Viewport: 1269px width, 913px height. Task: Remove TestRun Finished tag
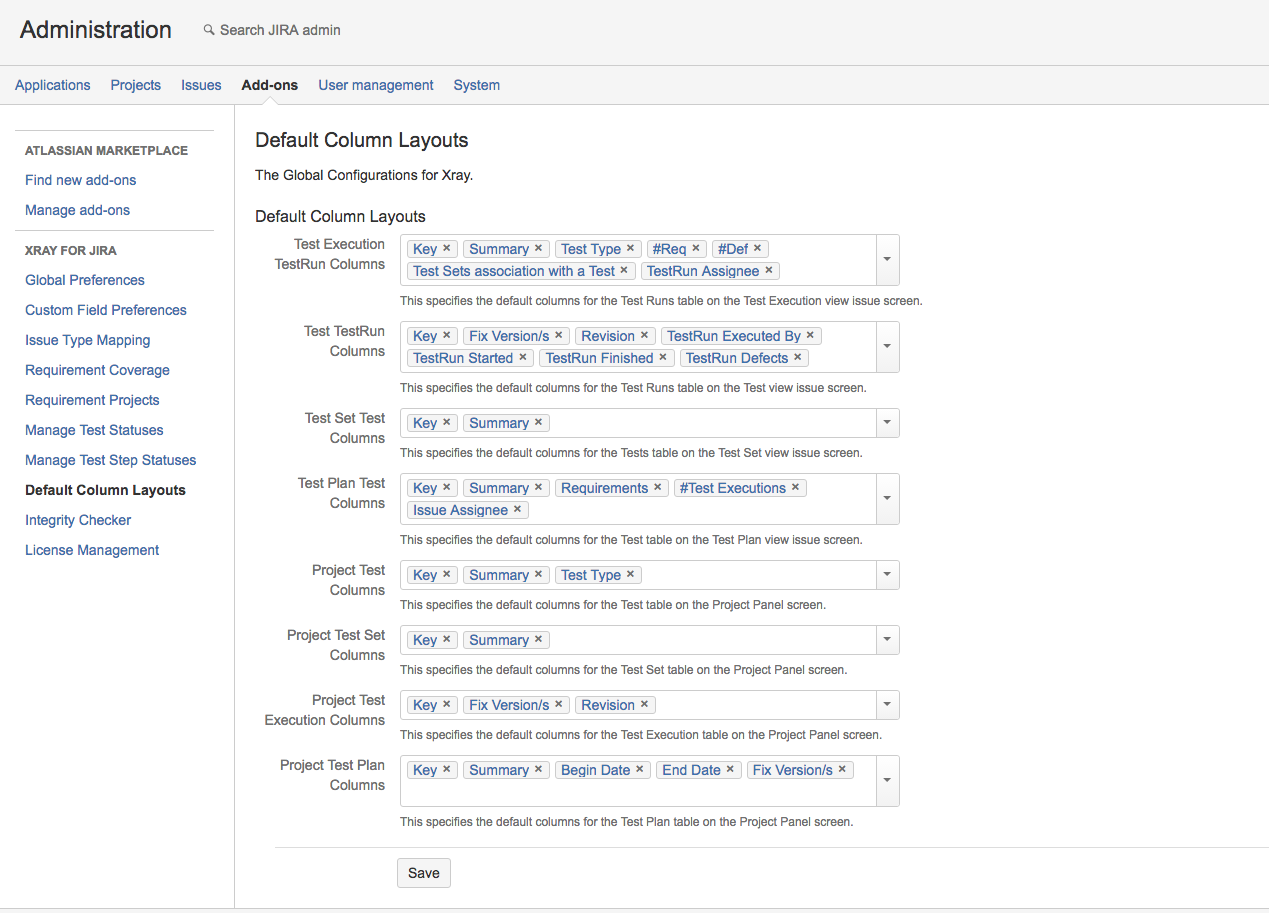tap(663, 357)
